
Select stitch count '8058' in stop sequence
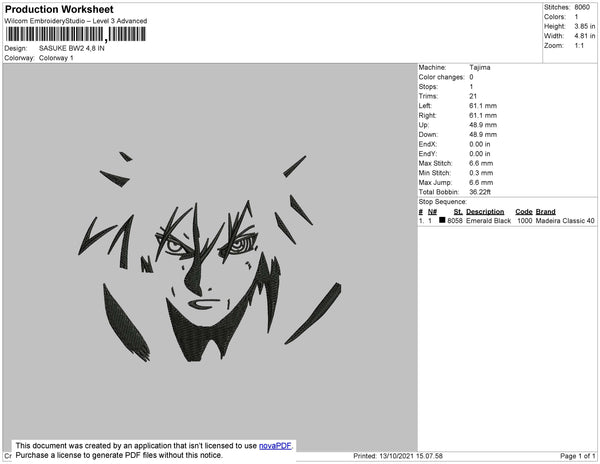(x=455, y=221)
